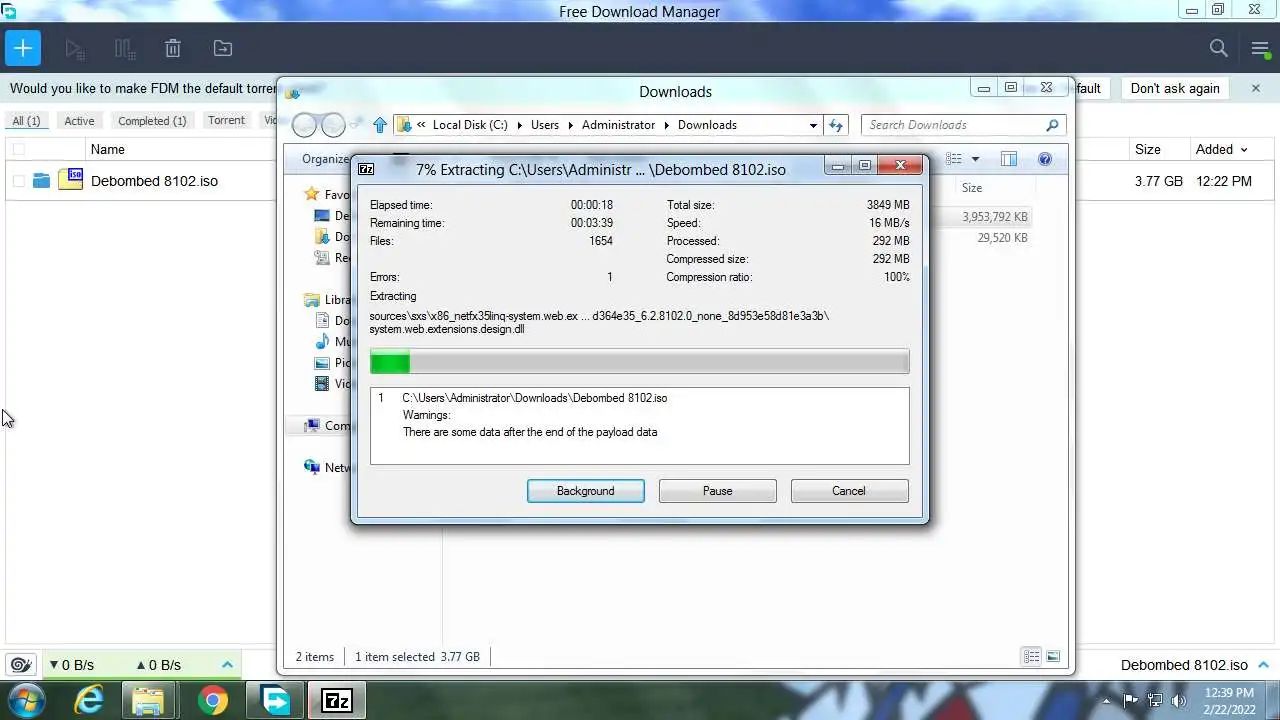Image resolution: width=1280 pixels, height=720 pixels.
Task: Switch Explorer to large icons view
Action: pyautogui.click(x=1053, y=657)
